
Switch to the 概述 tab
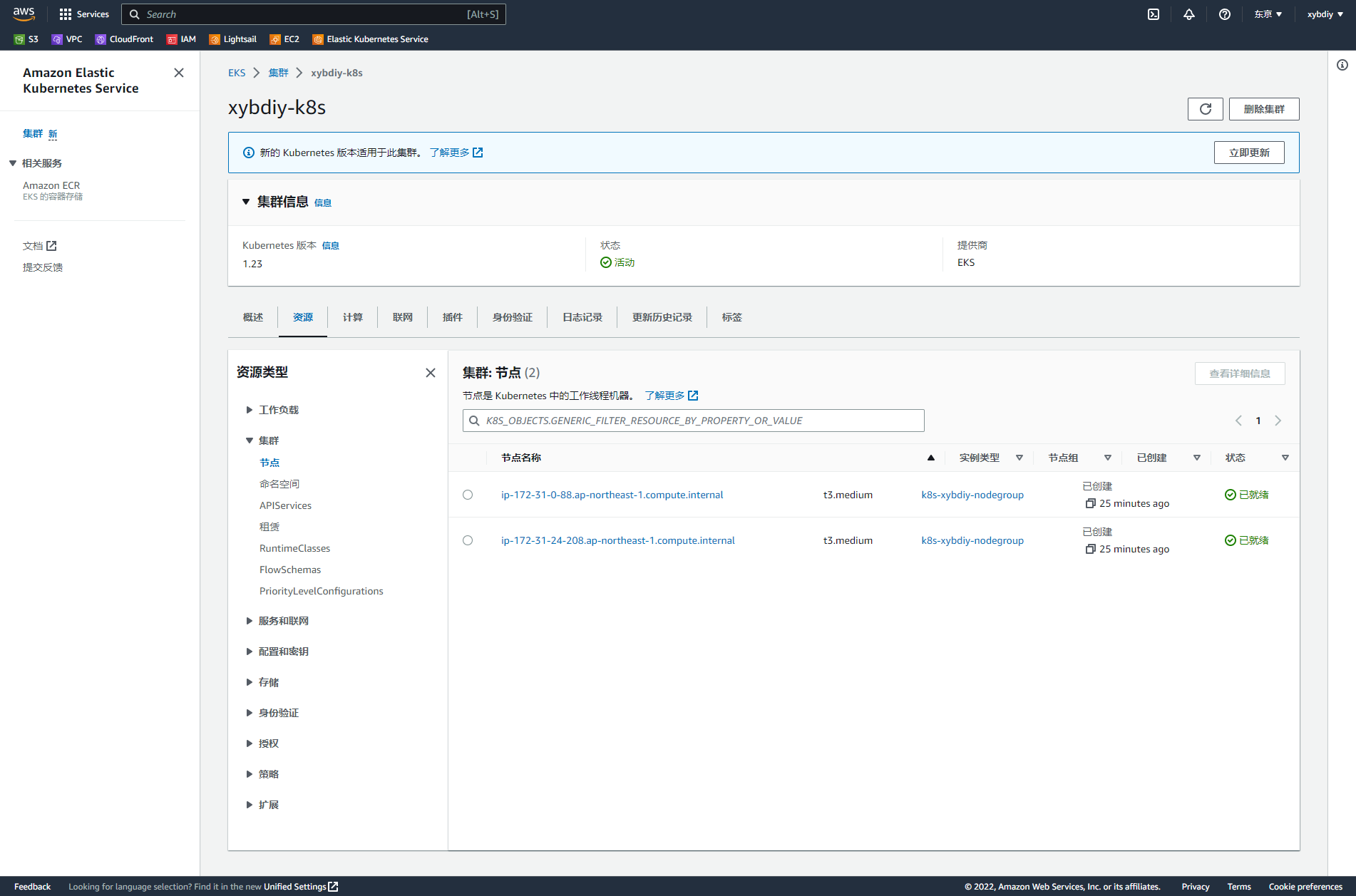pyautogui.click(x=253, y=317)
